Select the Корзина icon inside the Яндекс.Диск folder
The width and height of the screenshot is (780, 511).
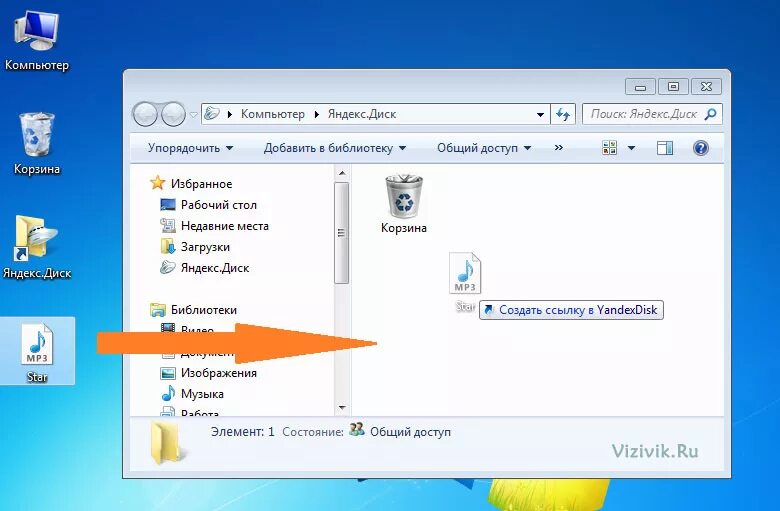tap(404, 204)
